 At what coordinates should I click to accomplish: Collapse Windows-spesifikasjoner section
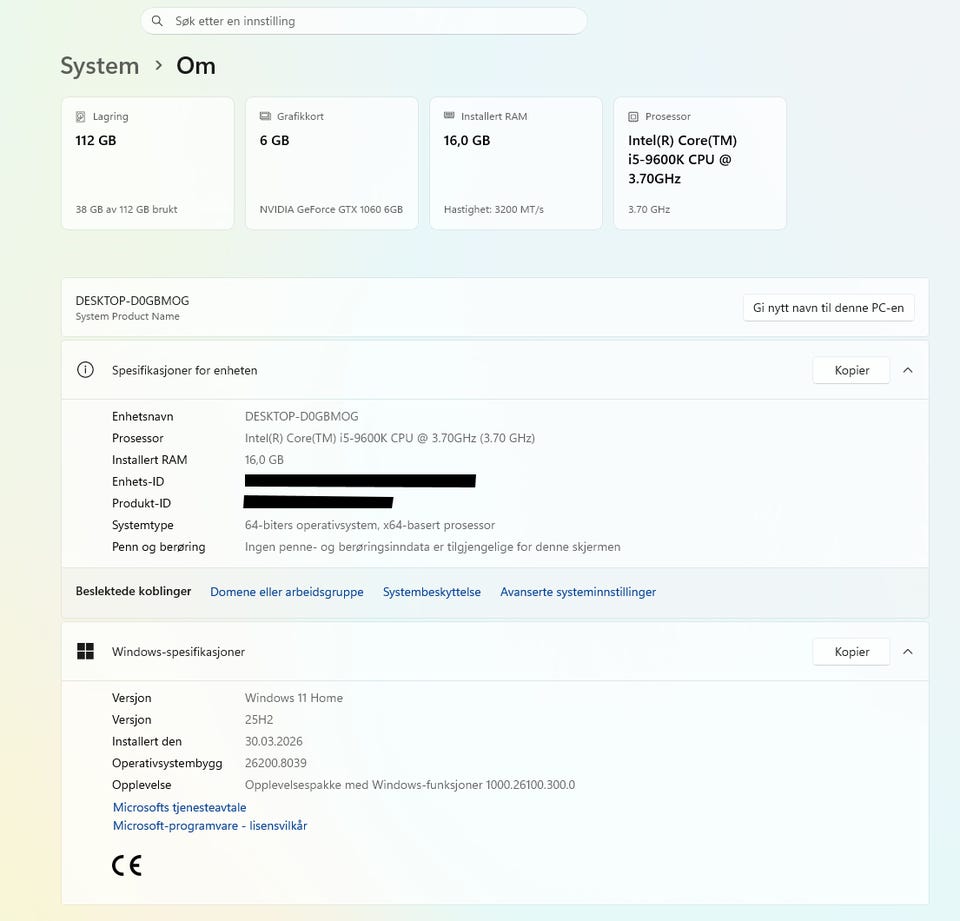[908, 652]
